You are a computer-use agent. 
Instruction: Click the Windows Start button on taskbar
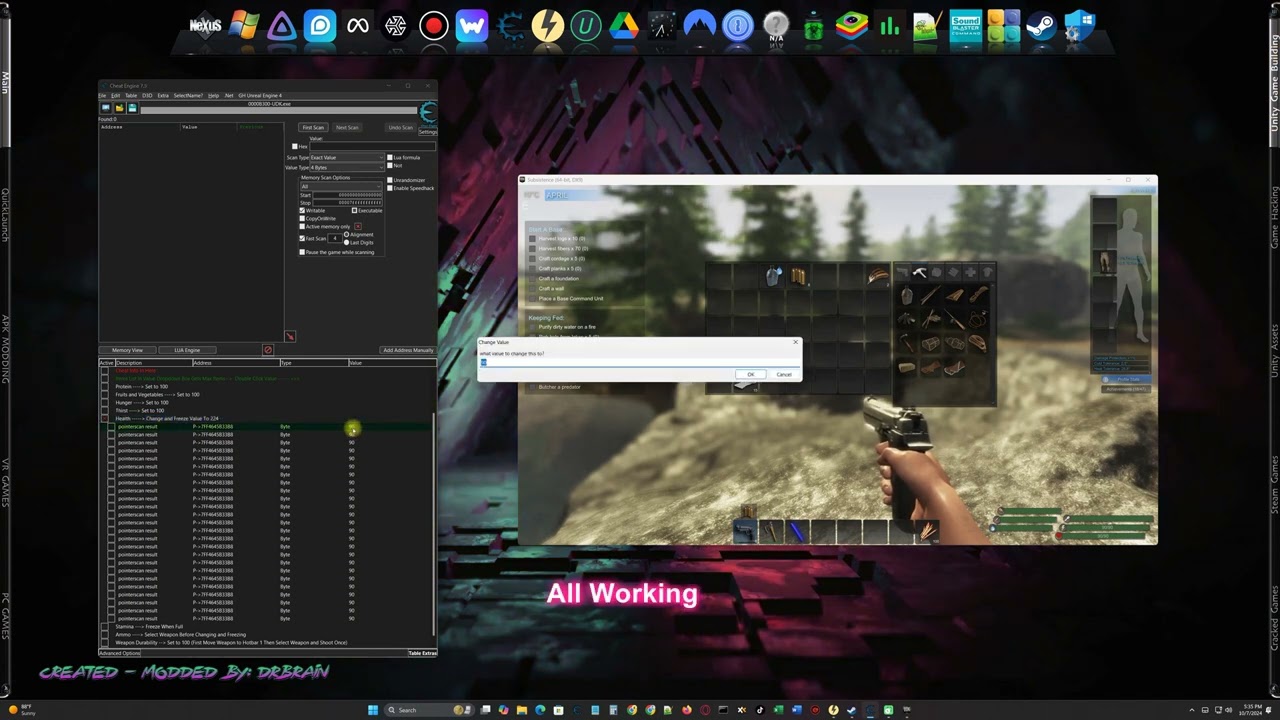373,710
